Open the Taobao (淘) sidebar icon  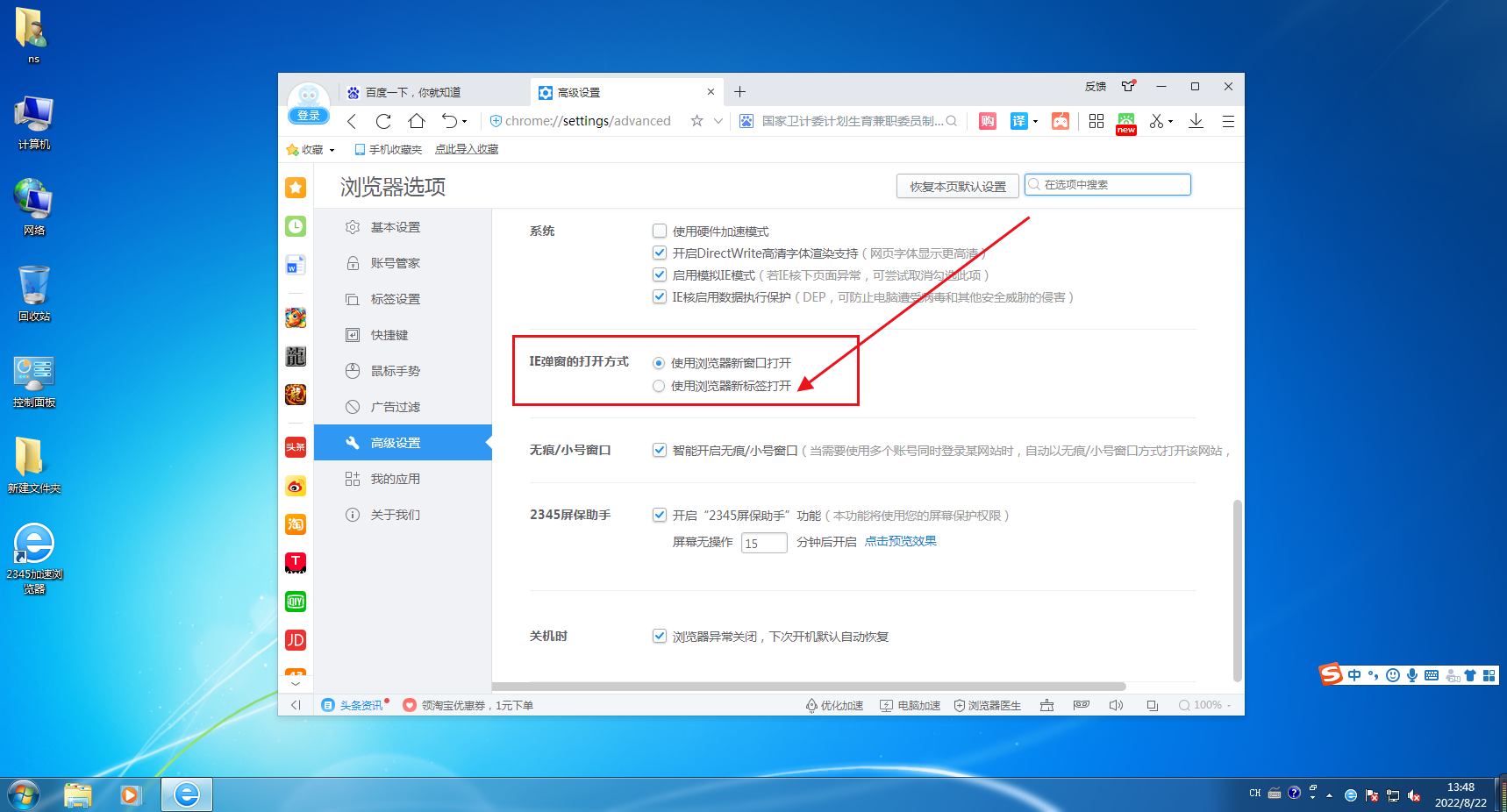296,524
